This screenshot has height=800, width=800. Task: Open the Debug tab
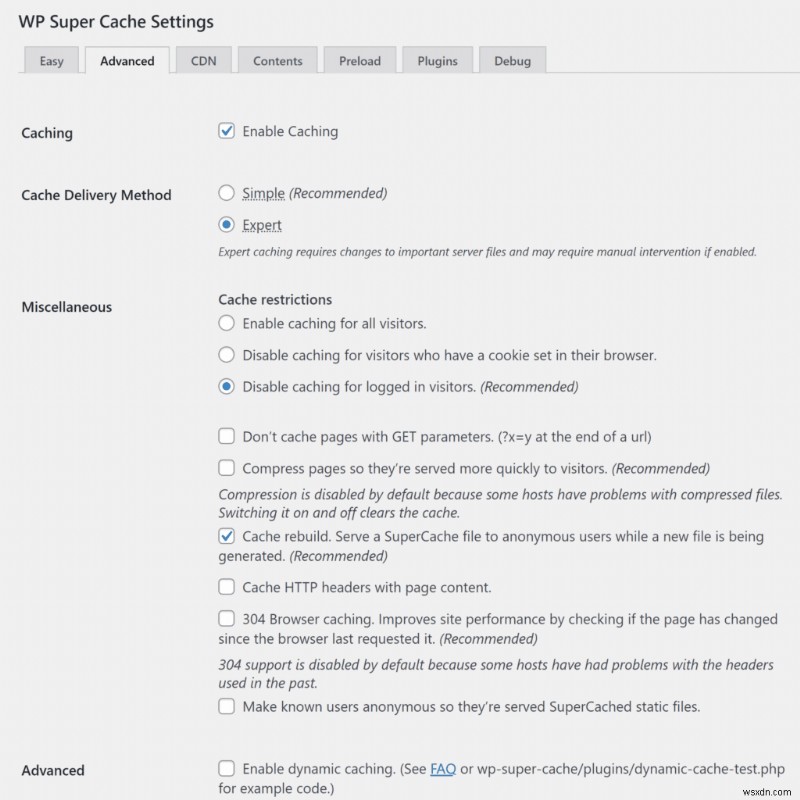pyautogui.click(x=512, y=60)
